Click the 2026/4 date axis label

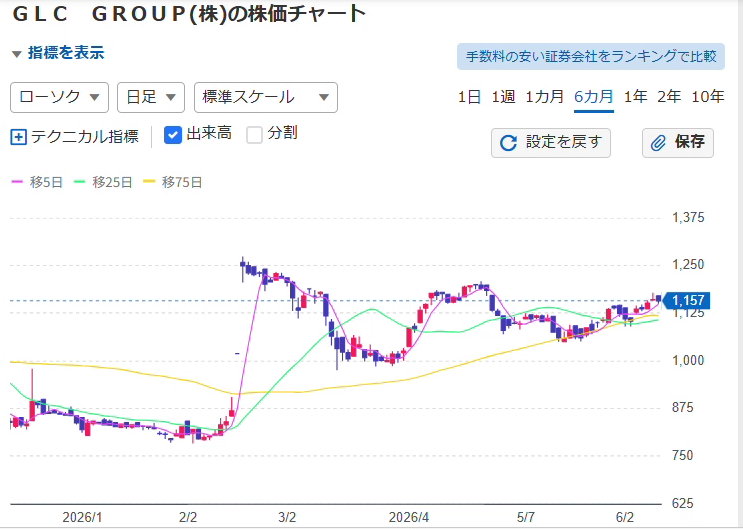tap(409, 517)
